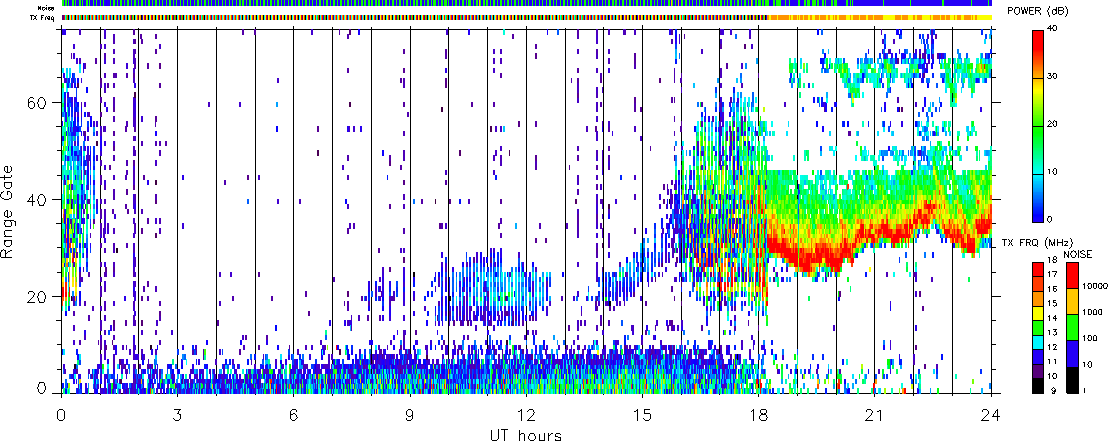Click the '21' tick on UT hours axis
Image resolution: width=1108 pixels, height=441 pixels.
(875, 414)
